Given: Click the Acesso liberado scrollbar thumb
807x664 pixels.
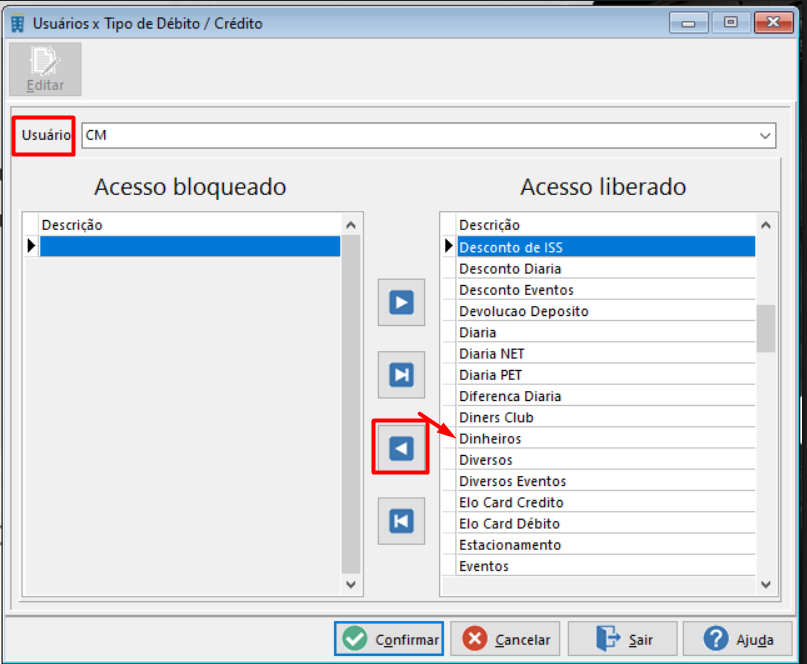Looking at the screenshot, I should click(766, 328).
